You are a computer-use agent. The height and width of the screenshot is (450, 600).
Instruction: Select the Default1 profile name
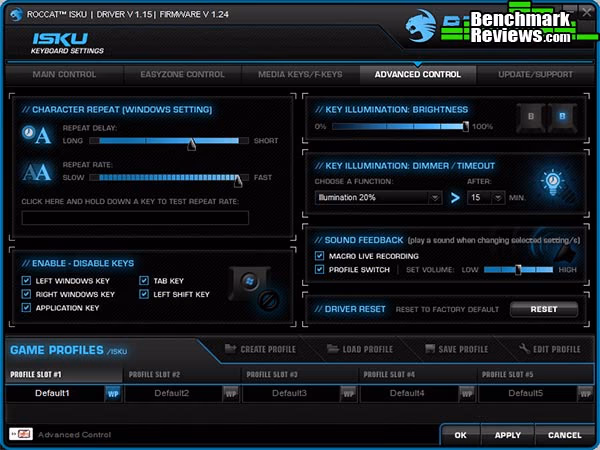point(52,393)
